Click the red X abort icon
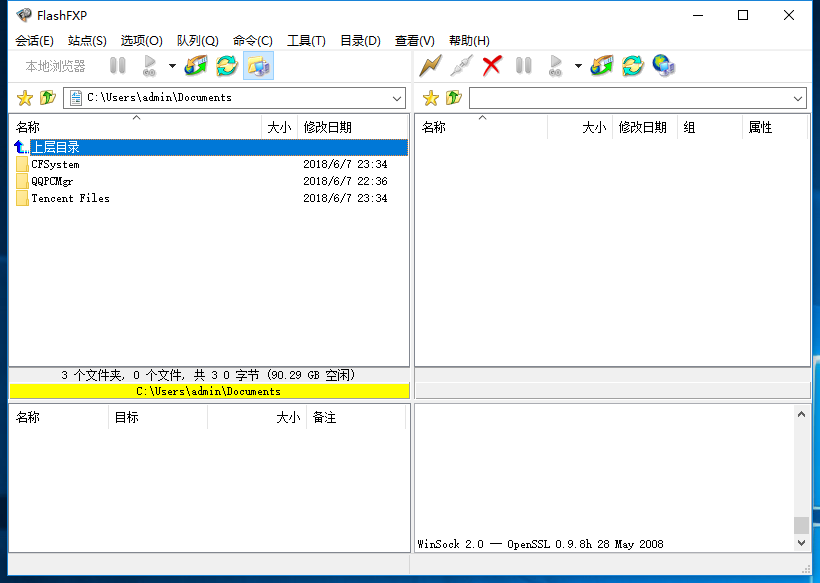Viewport: 820px width, 583px height. 492,66
